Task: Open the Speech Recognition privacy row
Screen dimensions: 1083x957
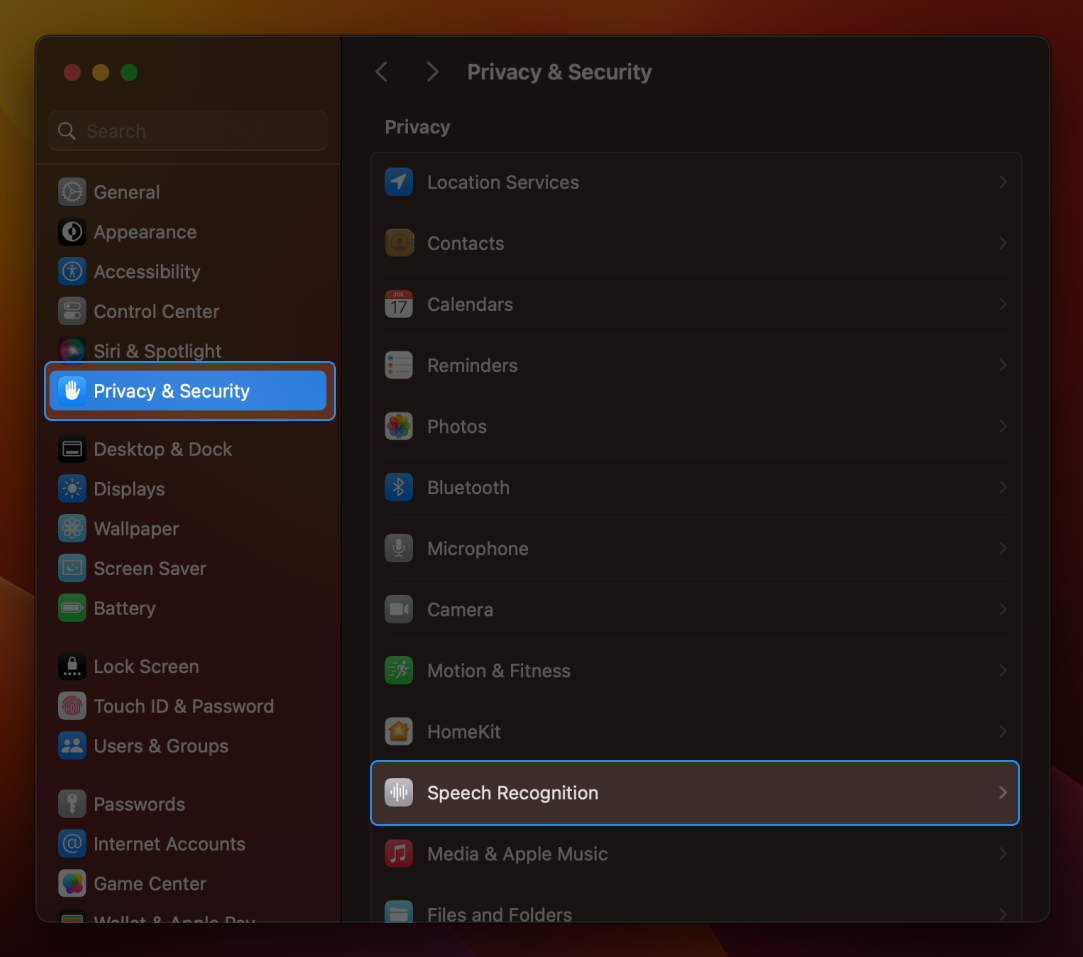Action: point(695,793)
